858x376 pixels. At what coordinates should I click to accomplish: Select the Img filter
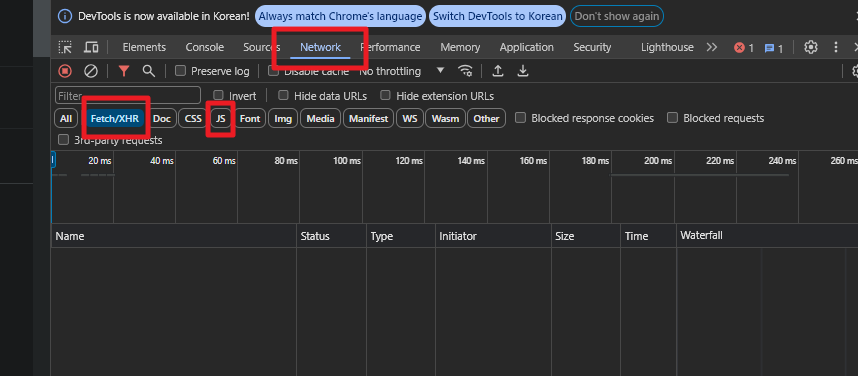283,118
